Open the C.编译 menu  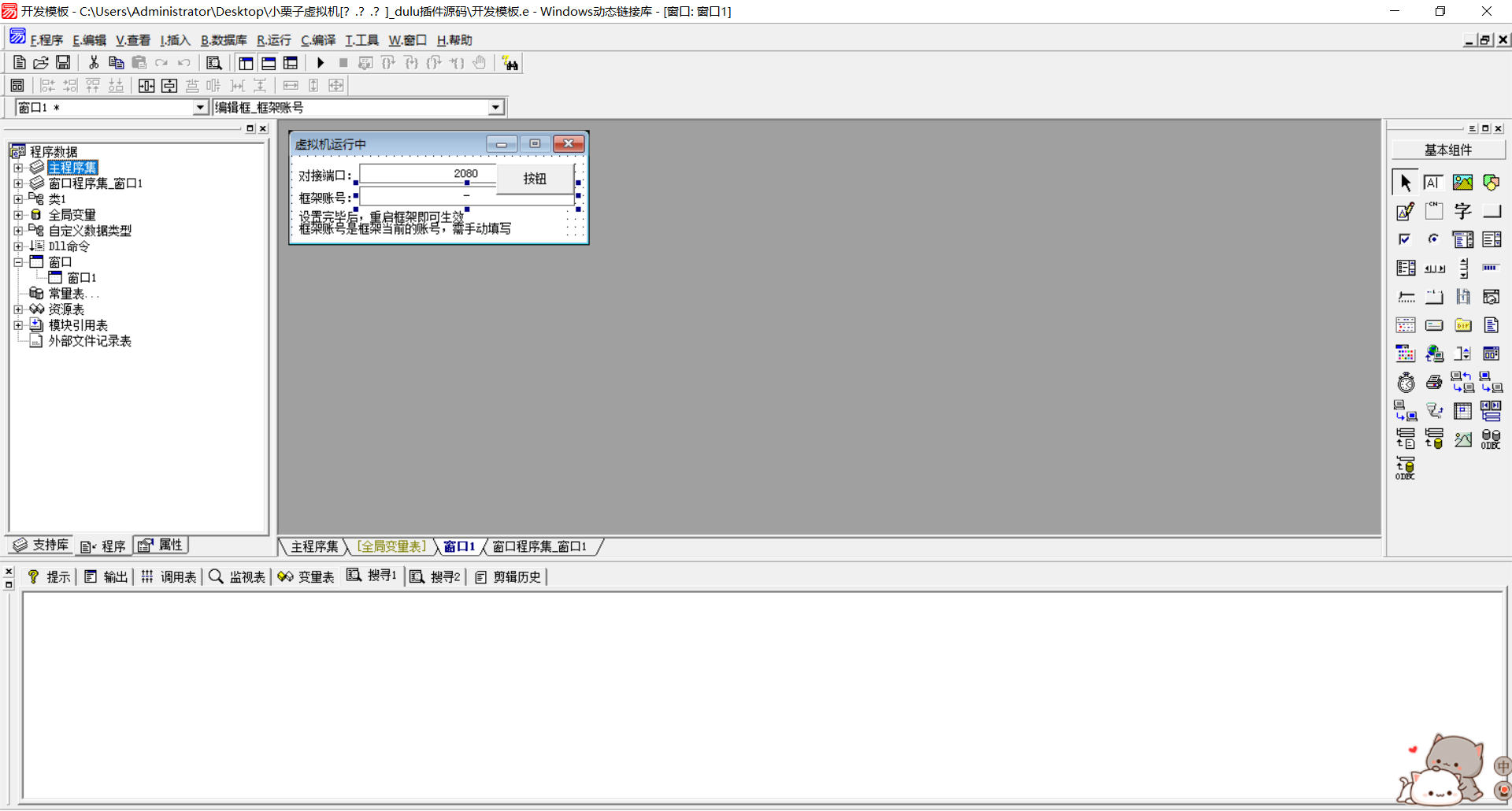(x=318, y=40)
